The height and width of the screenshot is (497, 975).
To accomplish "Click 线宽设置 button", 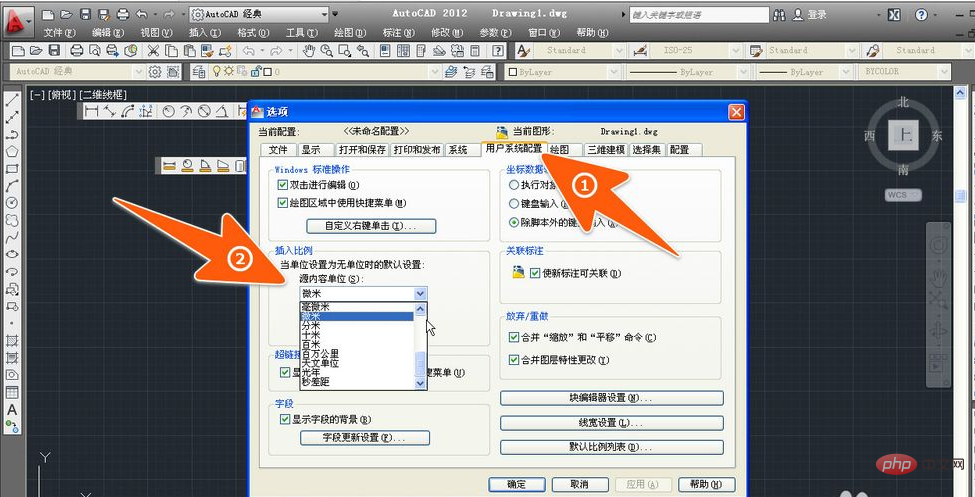I will [x=612, y=423].
